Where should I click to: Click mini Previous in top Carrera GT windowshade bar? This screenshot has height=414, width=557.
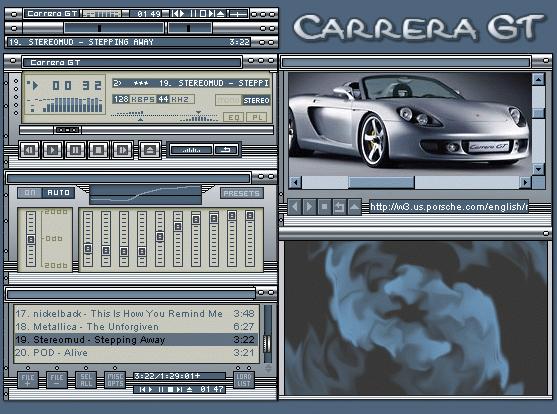click(x=174, y=14)
